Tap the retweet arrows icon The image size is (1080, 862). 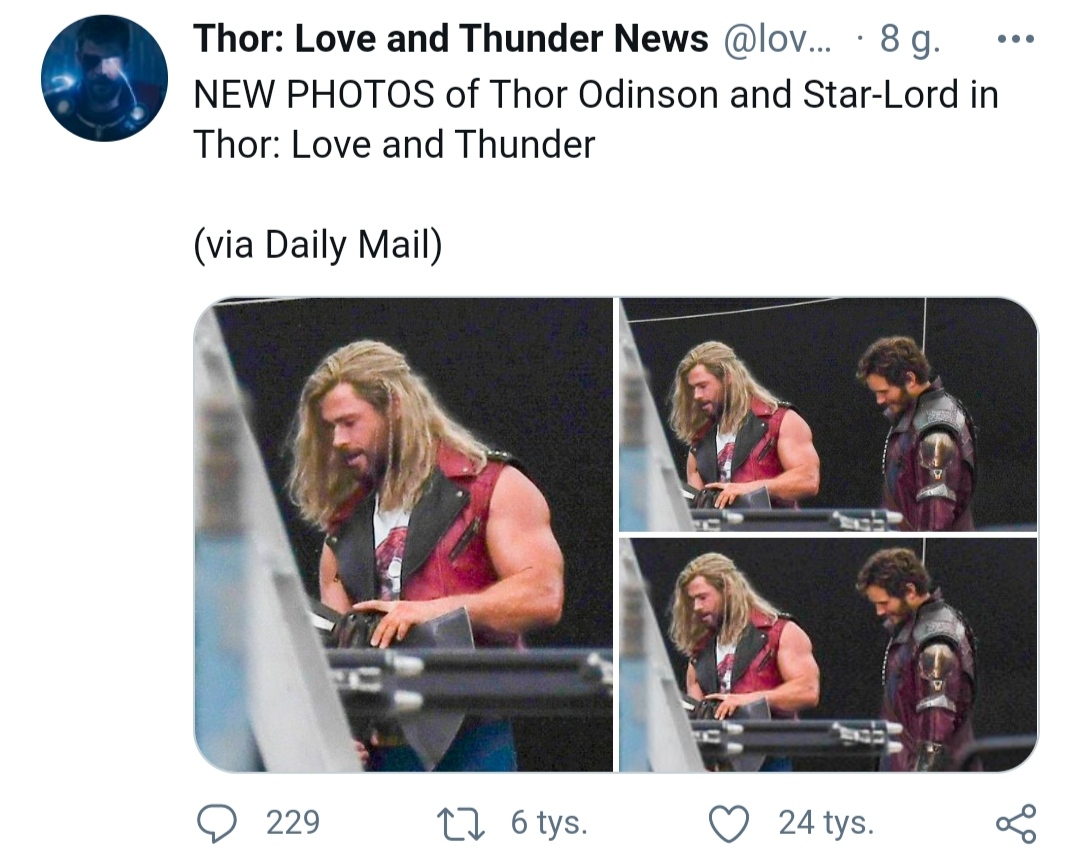463,823
